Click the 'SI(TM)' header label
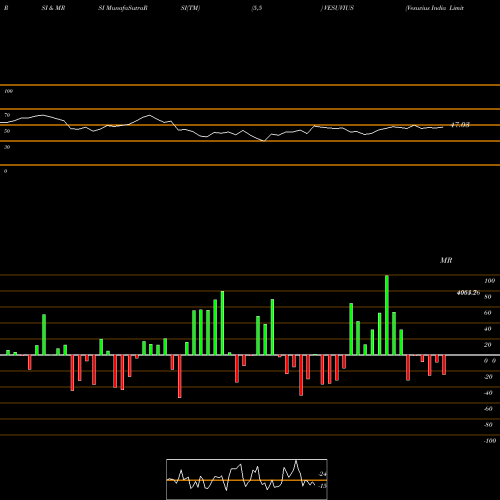This screenshot has height=500, width=500. (190, 8)
